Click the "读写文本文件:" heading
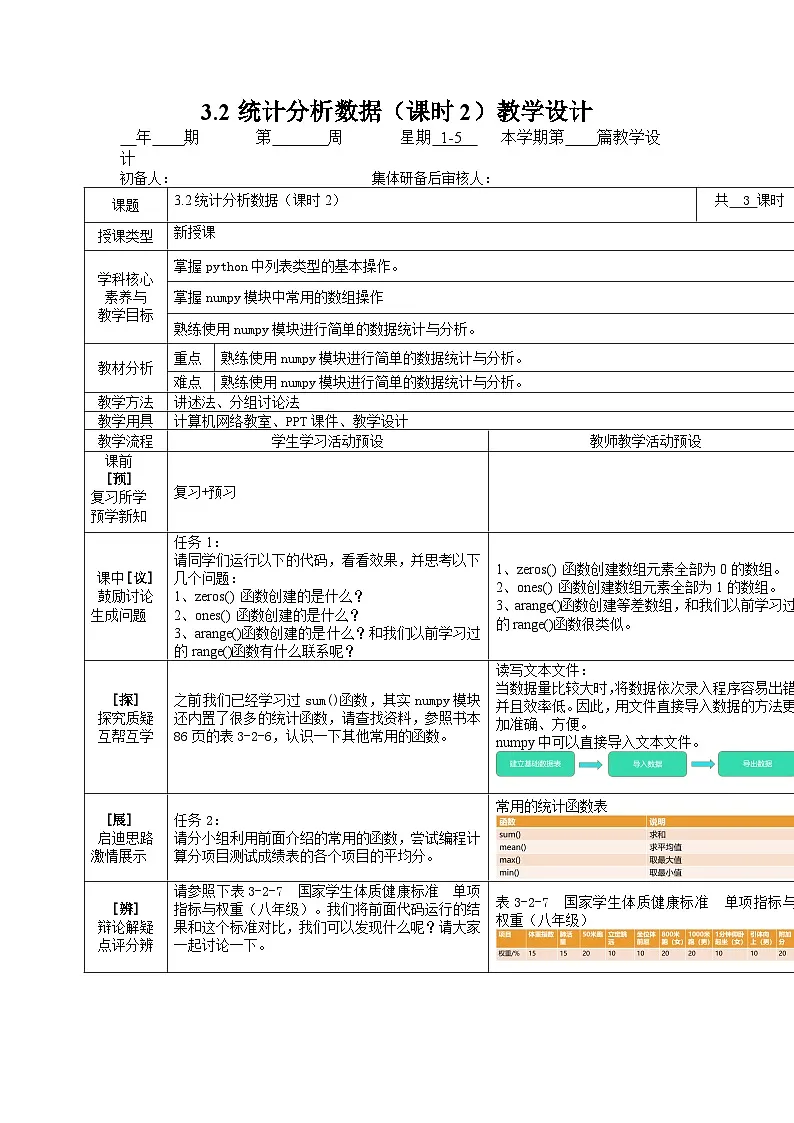 coord(542,670)
